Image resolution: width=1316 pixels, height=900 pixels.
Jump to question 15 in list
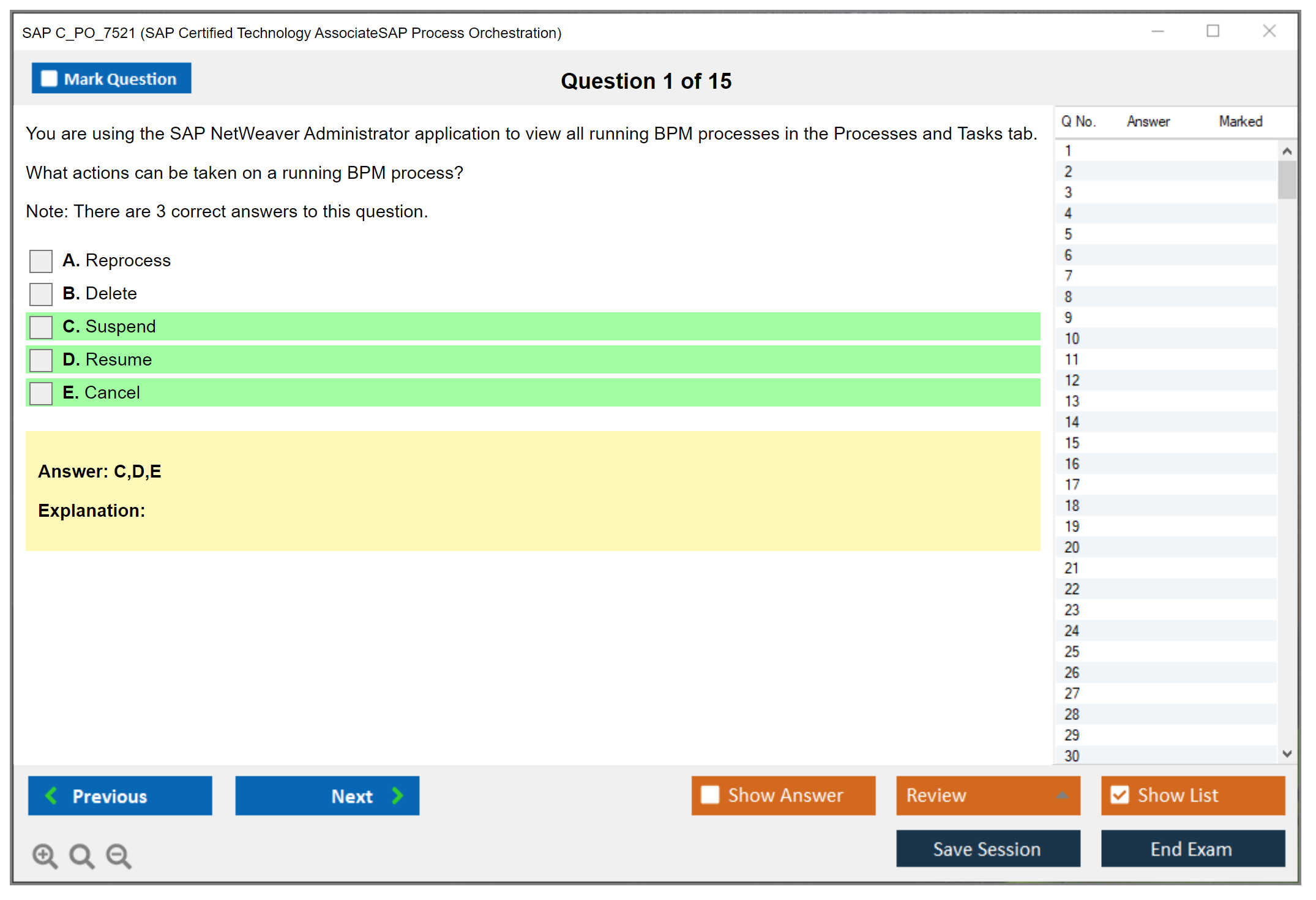coord(1072,443)
